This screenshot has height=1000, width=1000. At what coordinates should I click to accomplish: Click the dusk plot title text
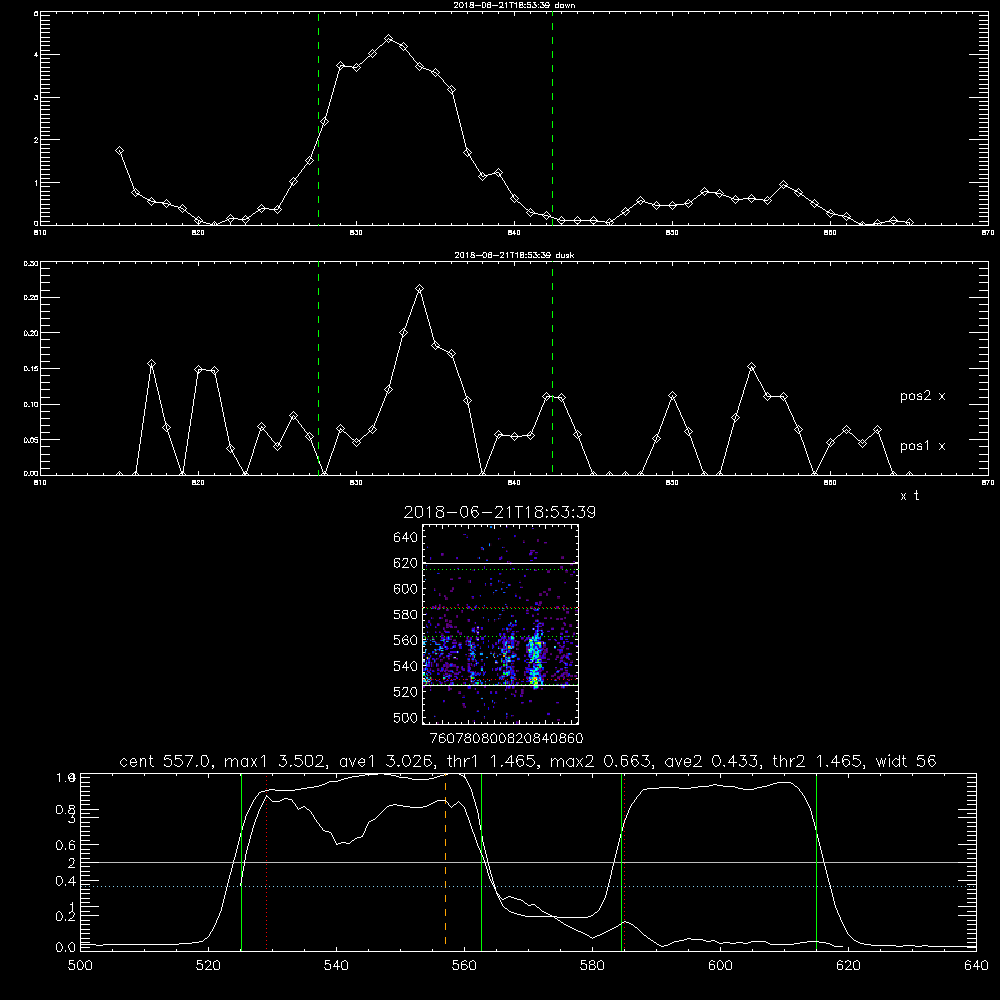[x=514, y=255]
